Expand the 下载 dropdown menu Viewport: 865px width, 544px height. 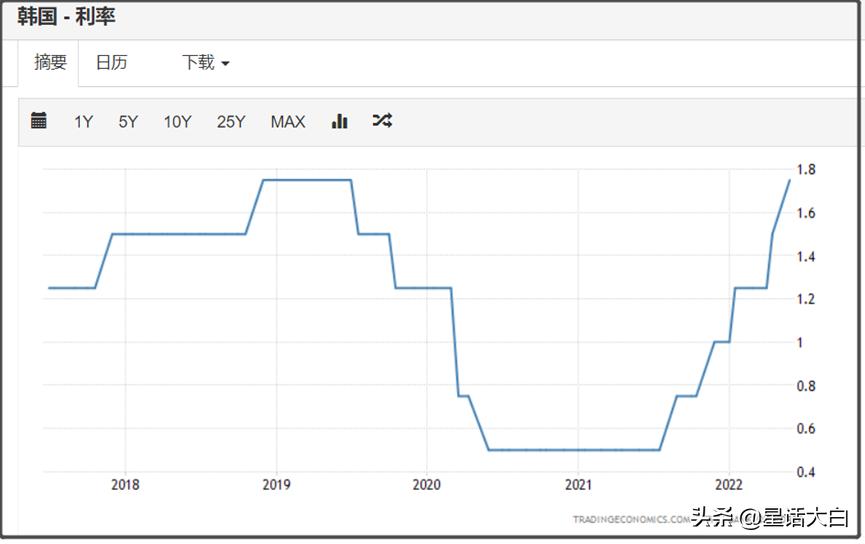[x=205, y=62]
